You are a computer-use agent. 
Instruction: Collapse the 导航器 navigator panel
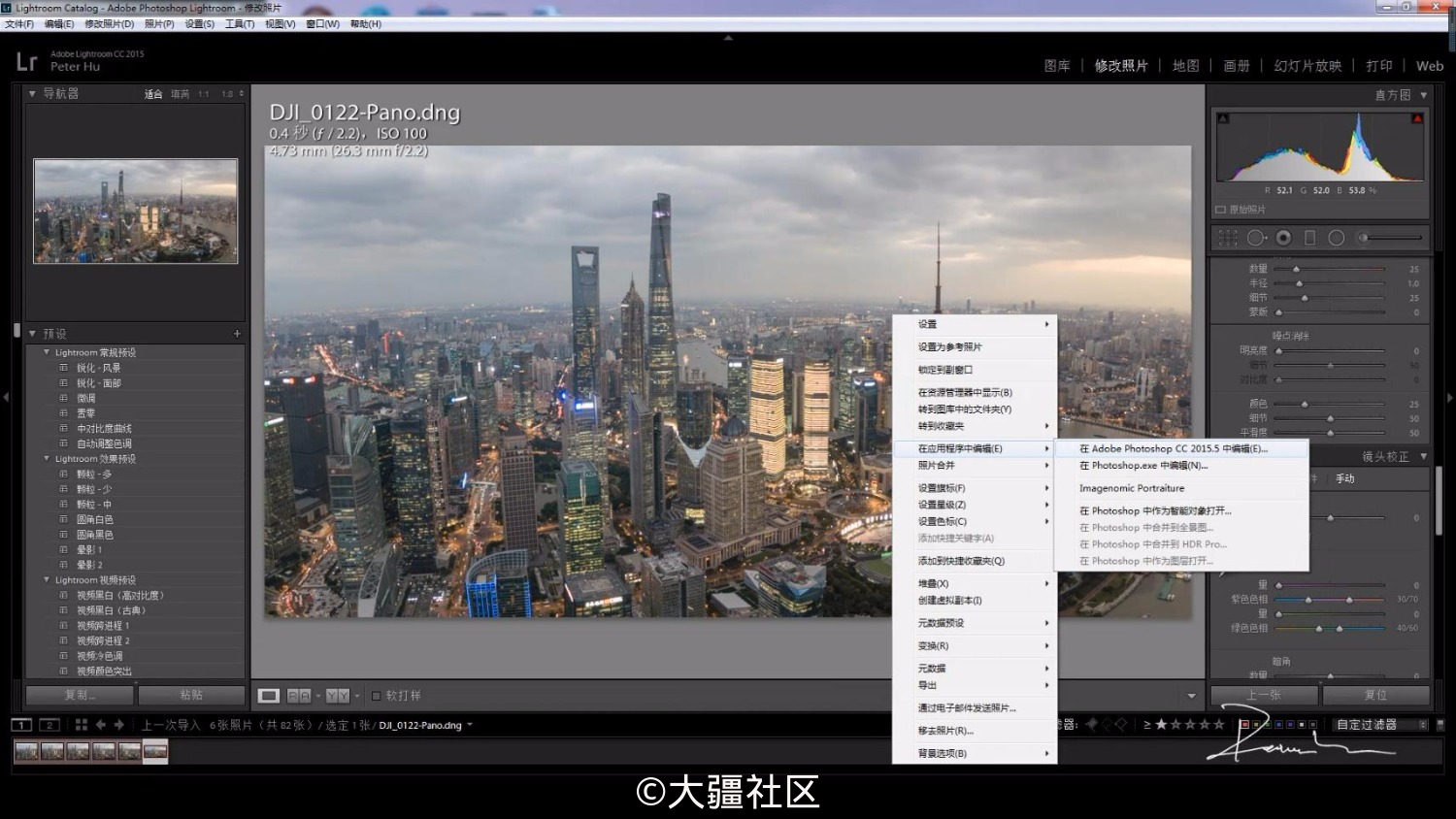coord(32,94)
